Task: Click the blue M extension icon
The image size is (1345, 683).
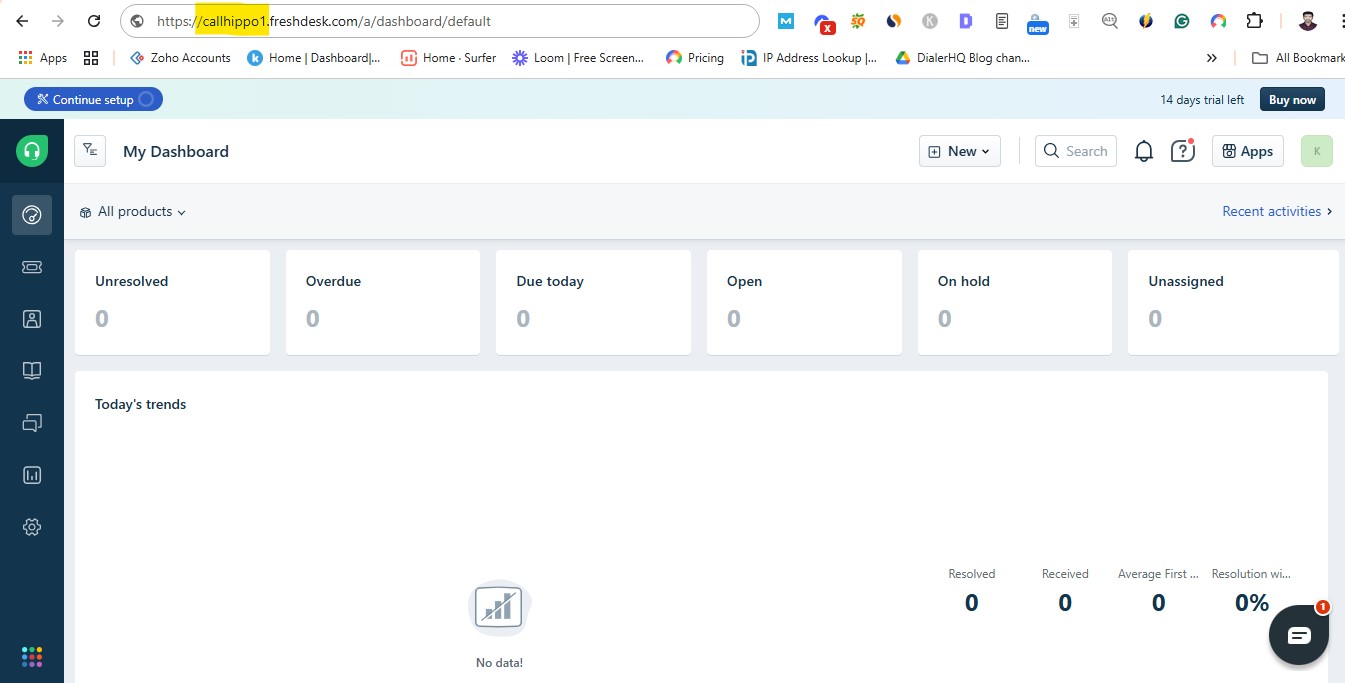Action: (786, 21)
